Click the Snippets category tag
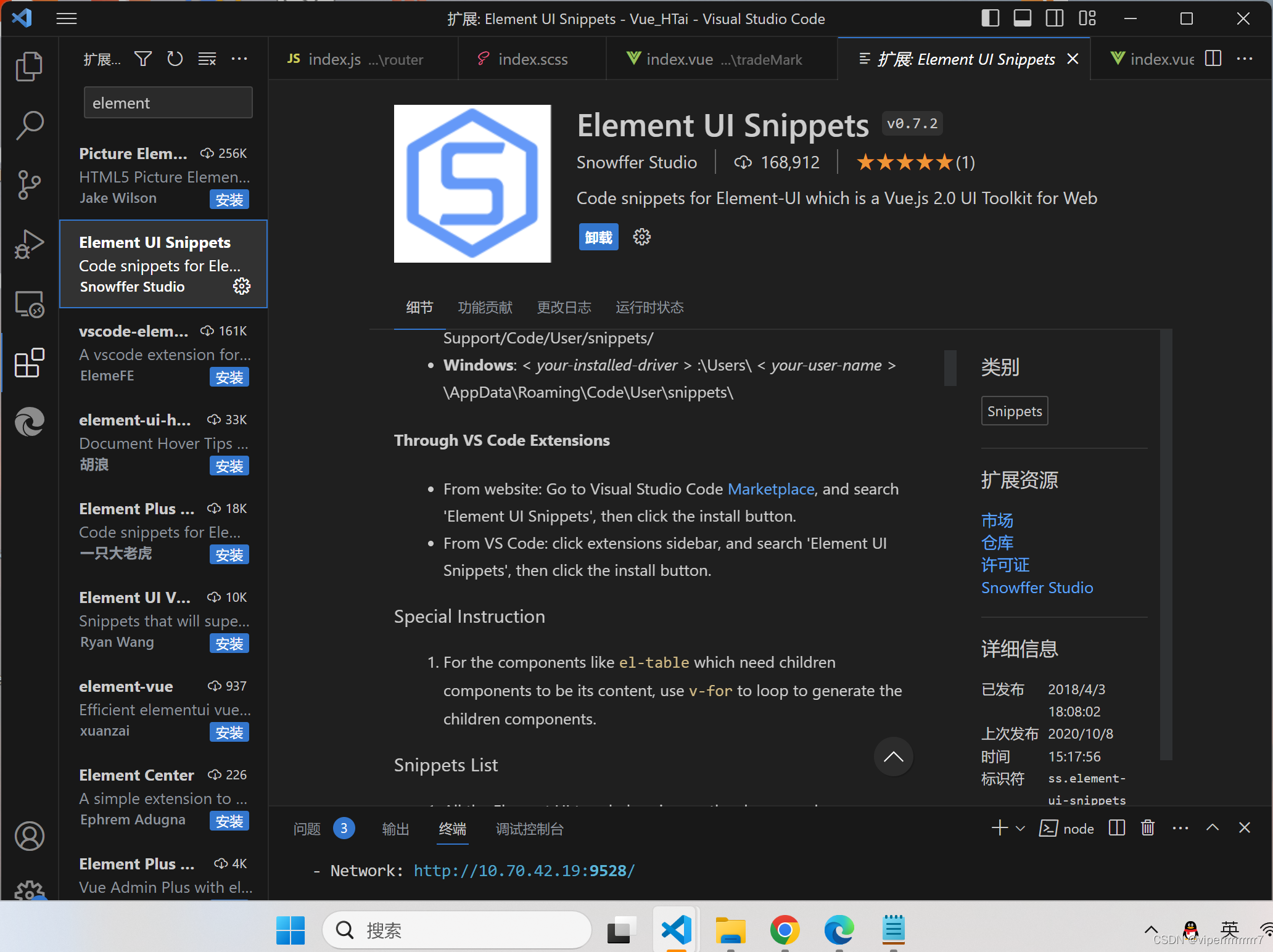This screenshot has width=1273, height=952. coord(1015,411)
